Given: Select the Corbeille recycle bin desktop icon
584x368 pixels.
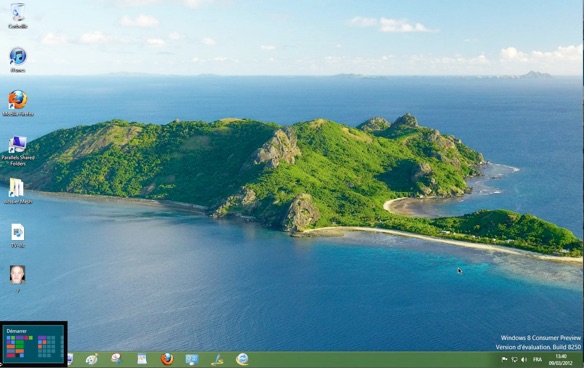Looking at the screenshot, I should (18, 16).
